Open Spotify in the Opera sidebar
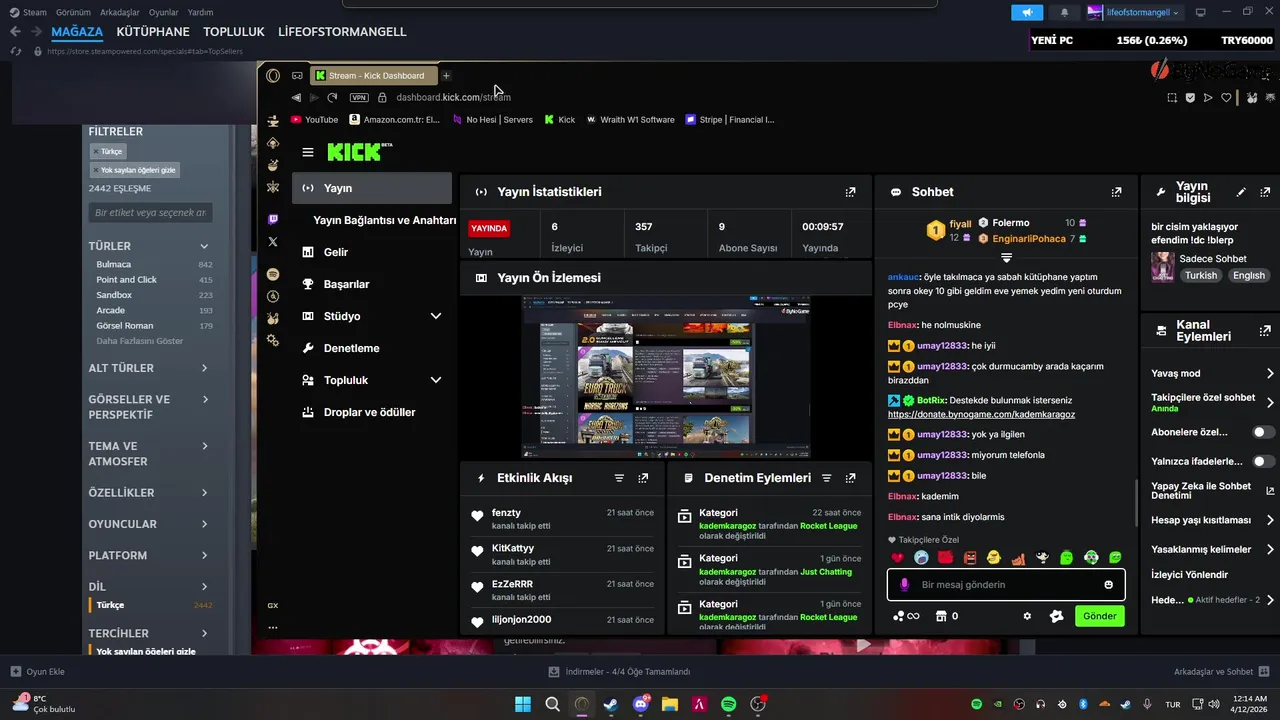 (x=273, y=274)
